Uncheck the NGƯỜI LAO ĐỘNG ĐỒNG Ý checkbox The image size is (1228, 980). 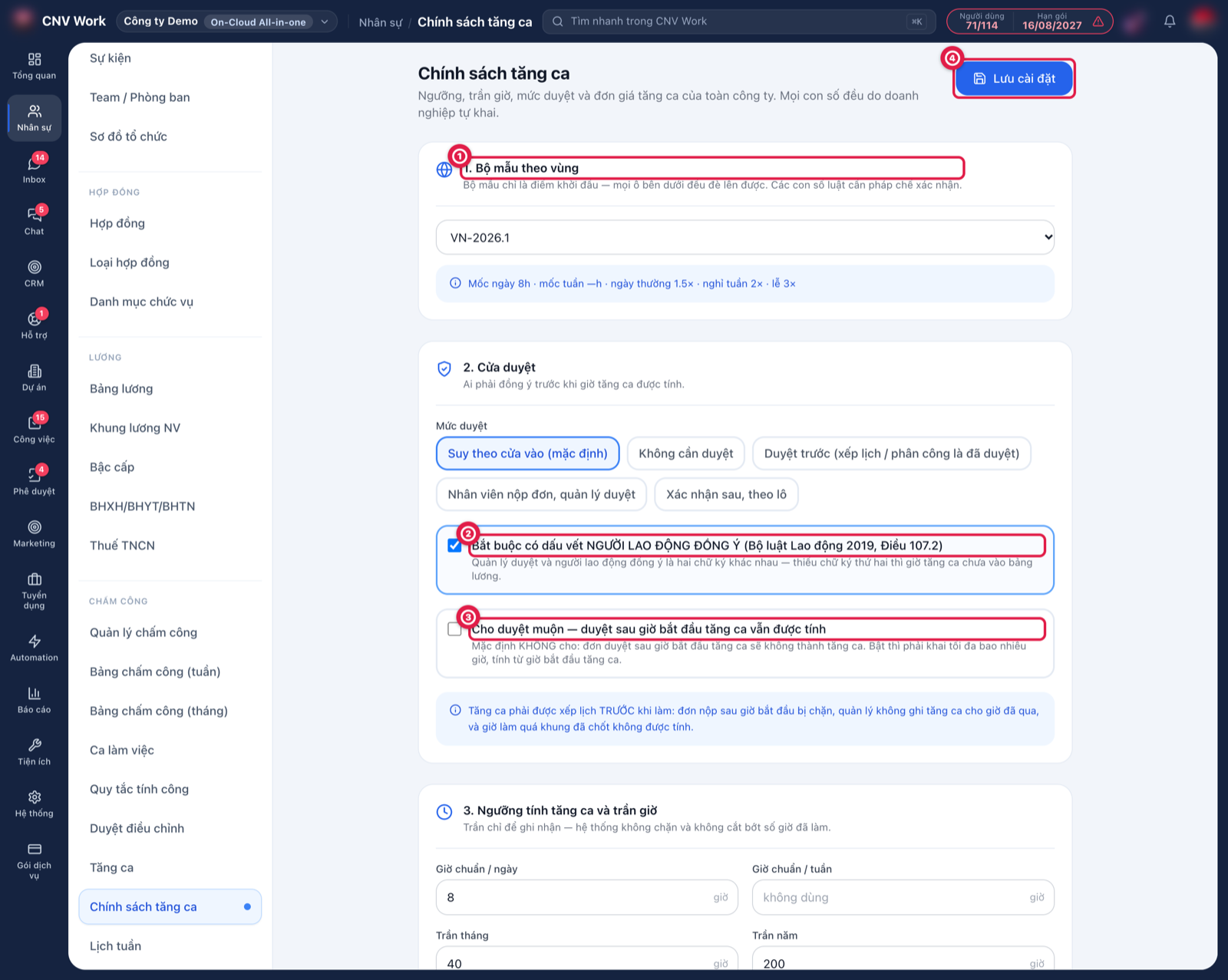coord(454,546)
